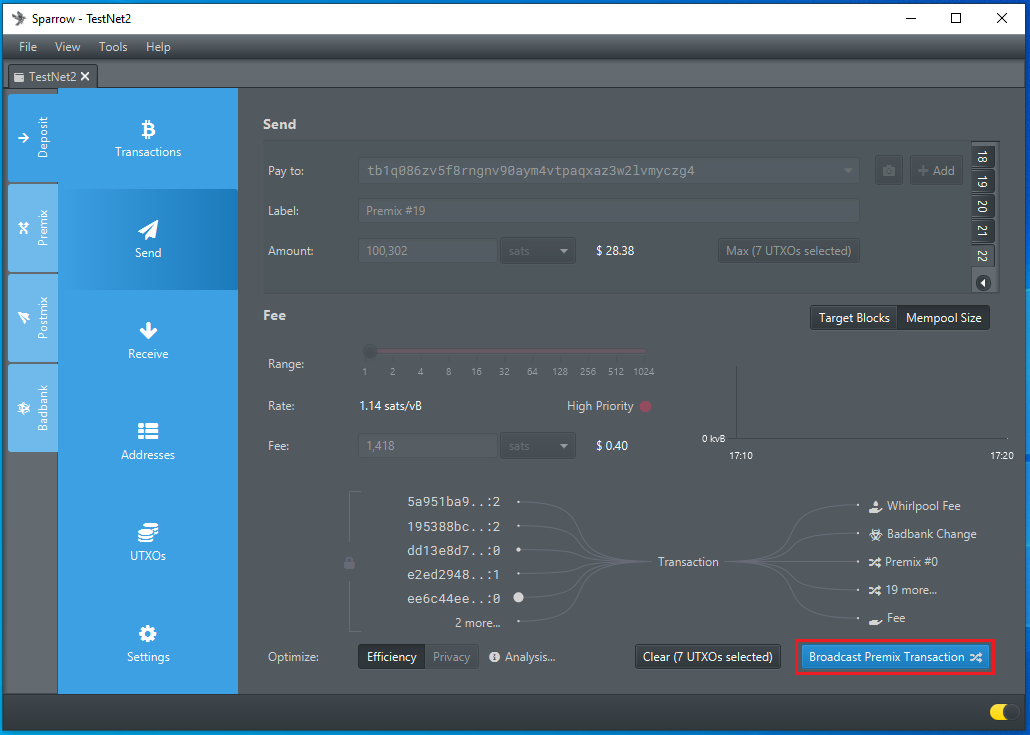Select input ee6c44ee..:0
Image resolution: width=1030 pixels, height=735 pixels.
click(453, 598)
